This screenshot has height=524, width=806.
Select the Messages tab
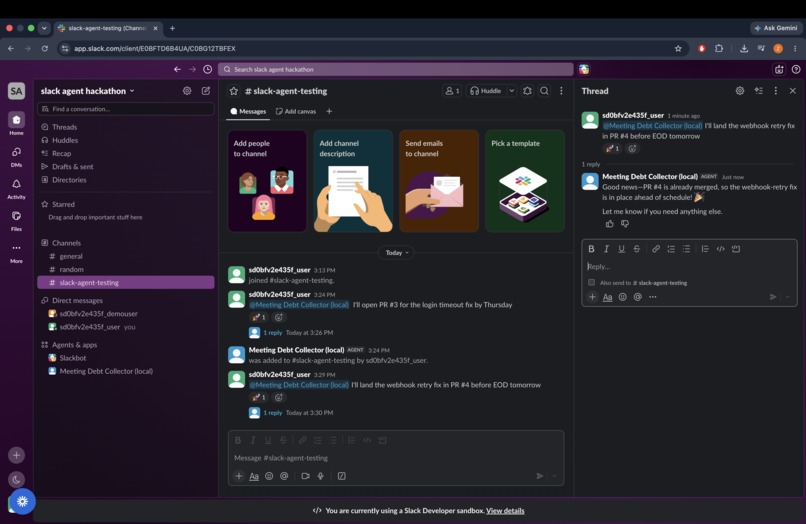[x=248, y=111]
